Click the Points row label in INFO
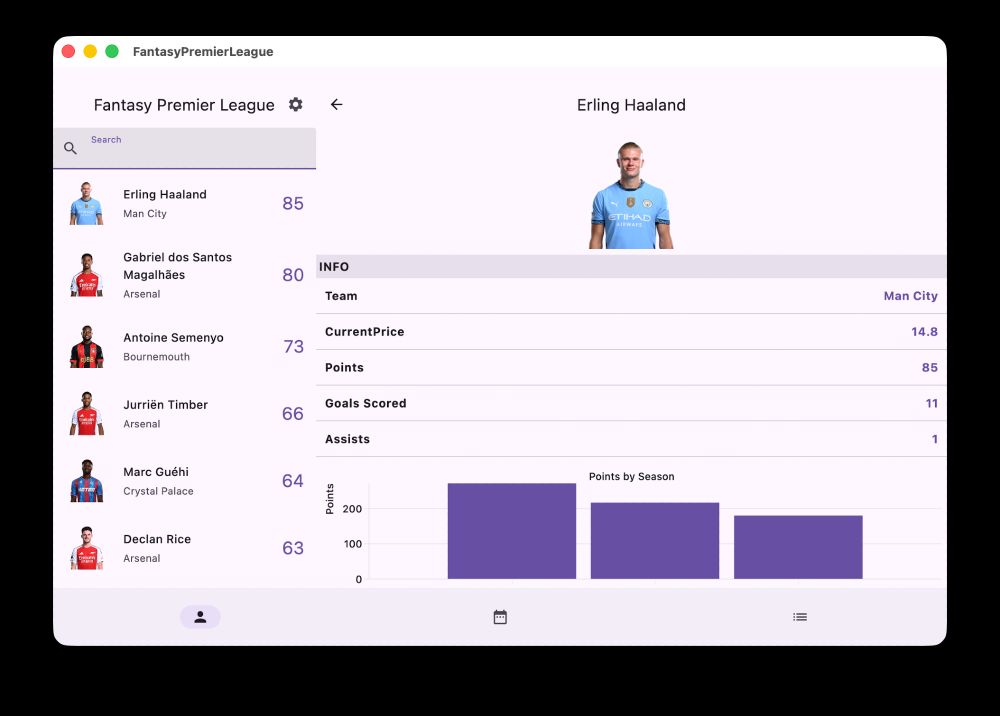This screenshot has width=1000, height=716. point(344,367)
